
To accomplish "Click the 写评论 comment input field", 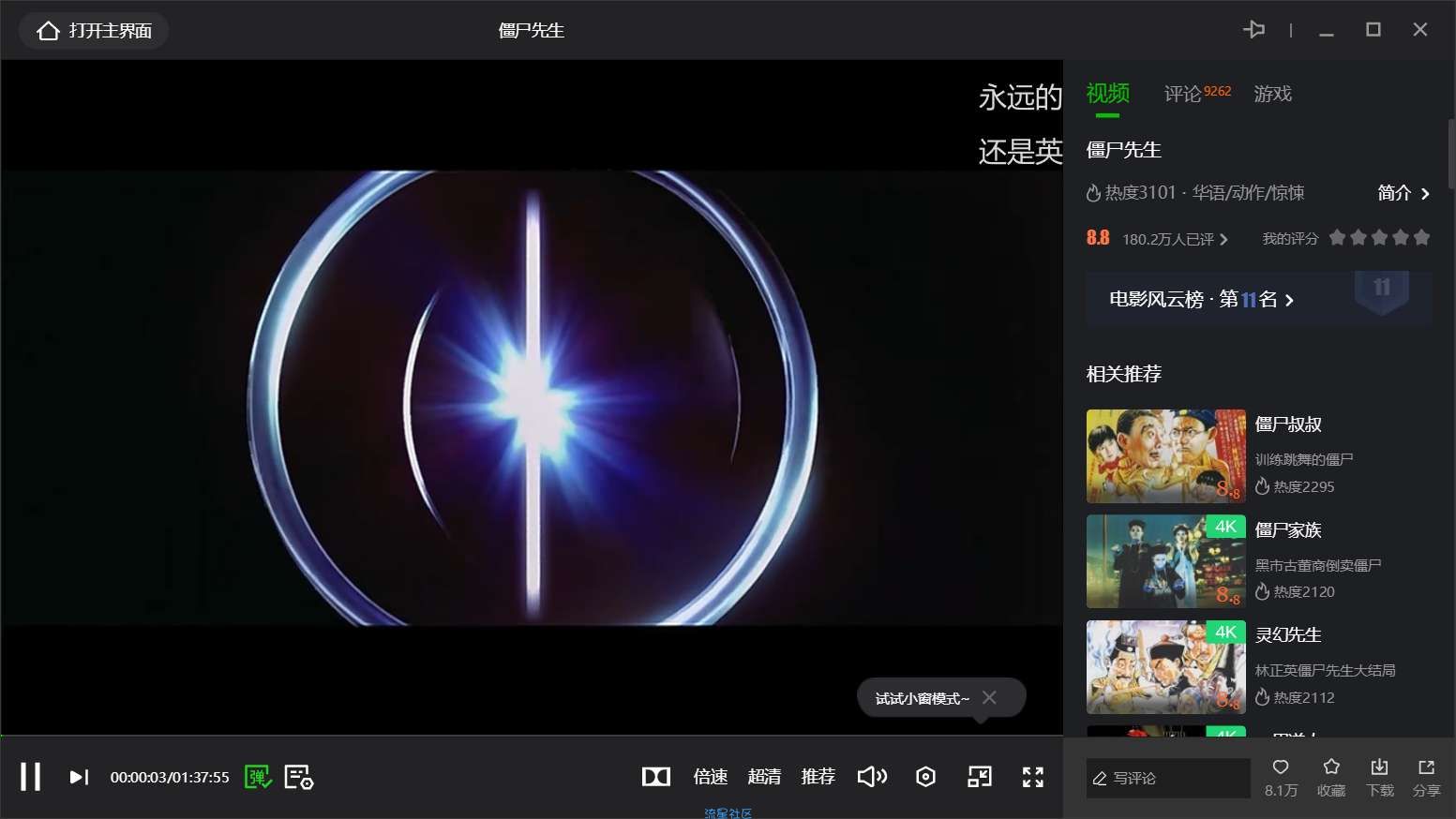I will 1168,779.
